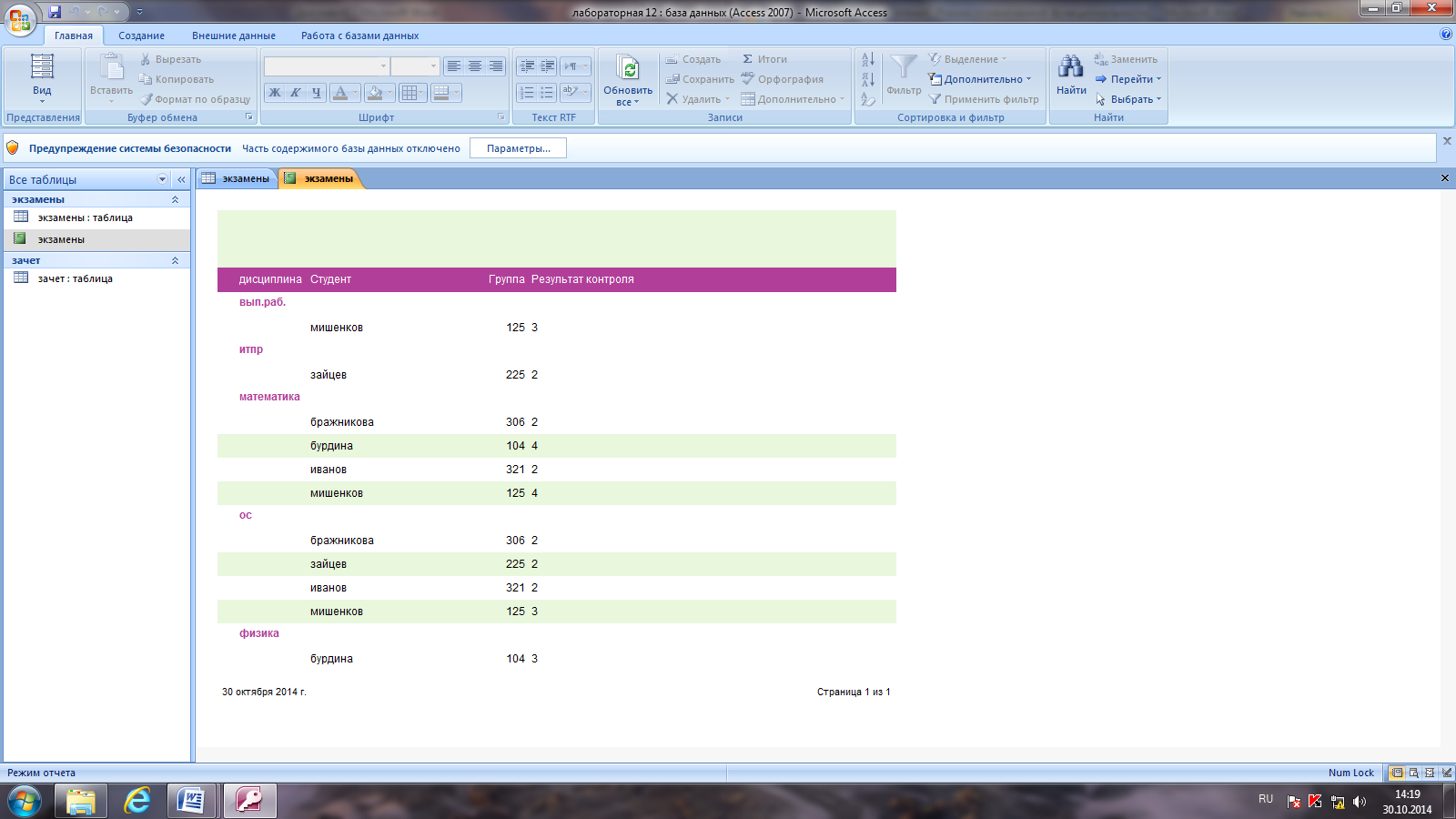Click the Вставить paste icon
Viewport: 1456px width, 819px height.
coord(111,68)
